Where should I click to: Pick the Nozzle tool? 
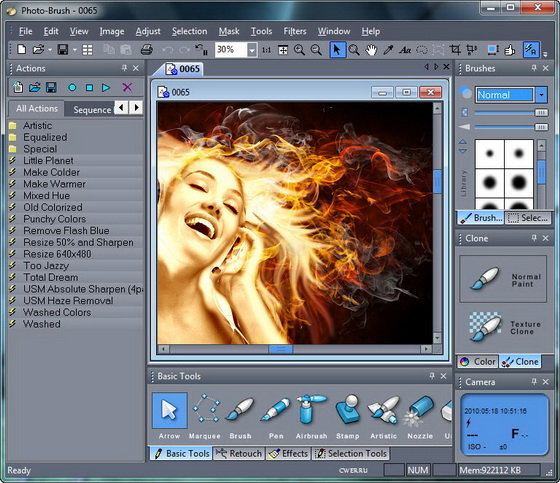point(420,415)
